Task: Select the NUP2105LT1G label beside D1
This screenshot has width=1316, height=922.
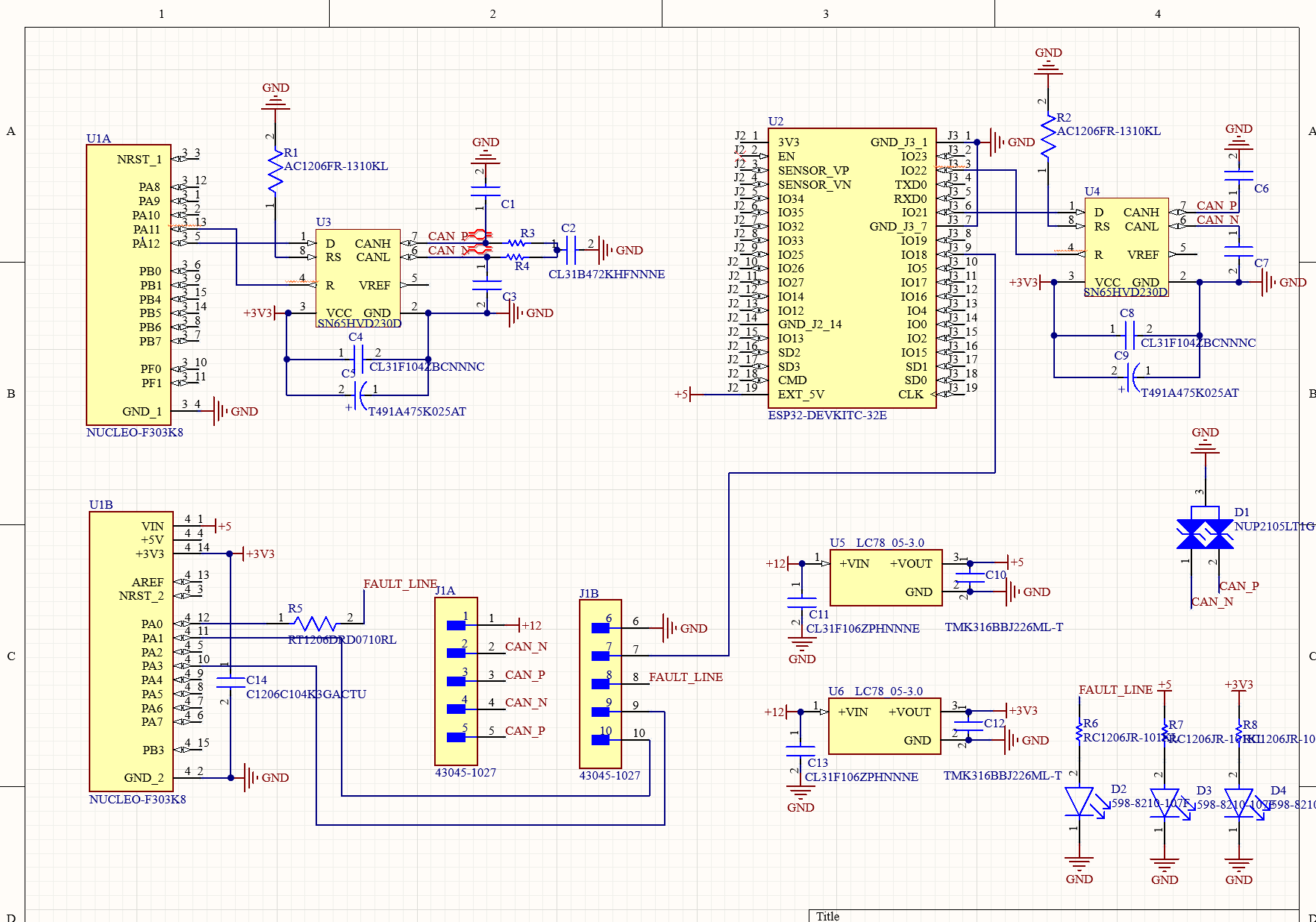Action: click(x=1274, y=527)
